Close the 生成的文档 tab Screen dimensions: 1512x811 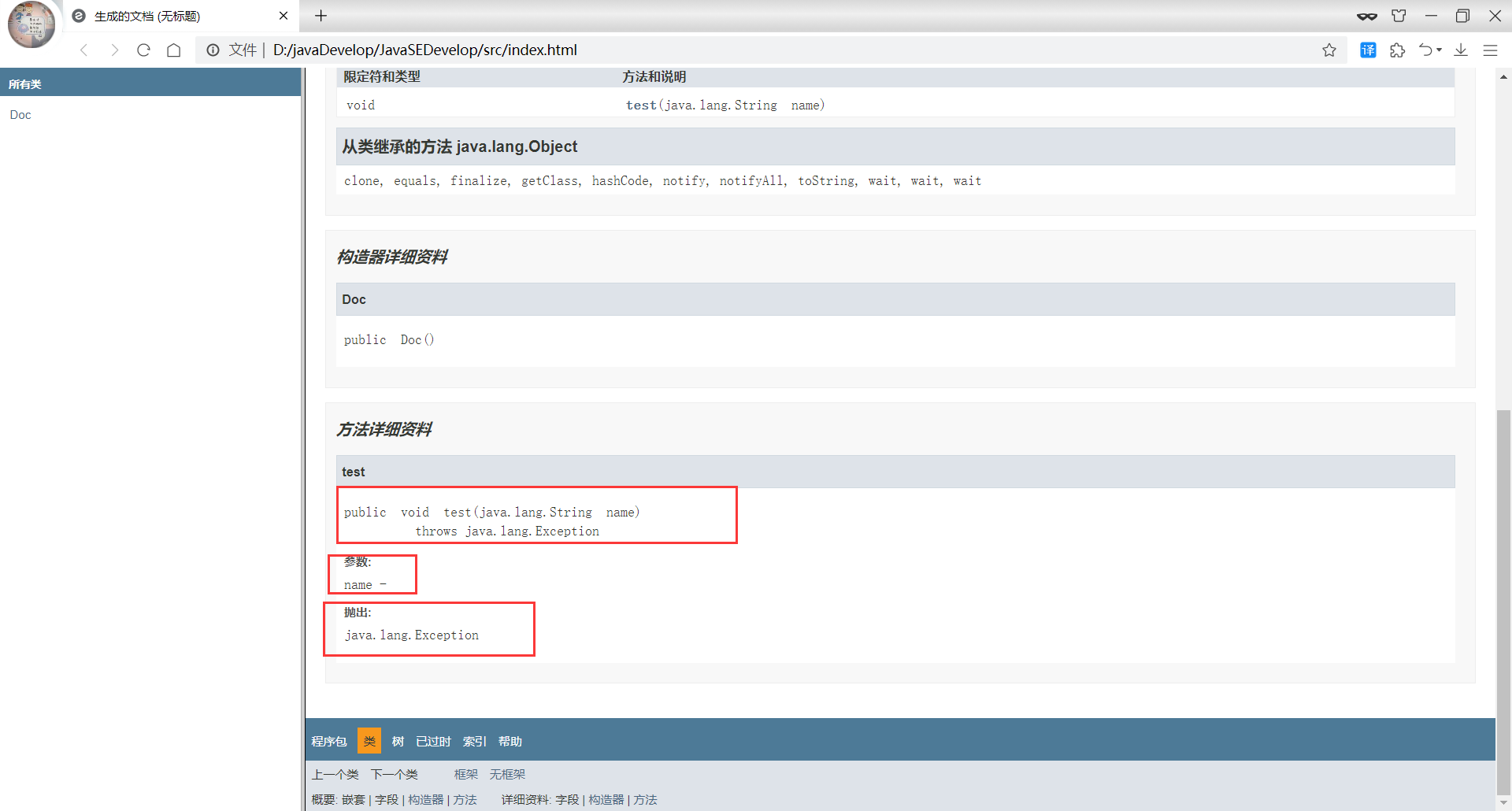(x=283, y=16)
